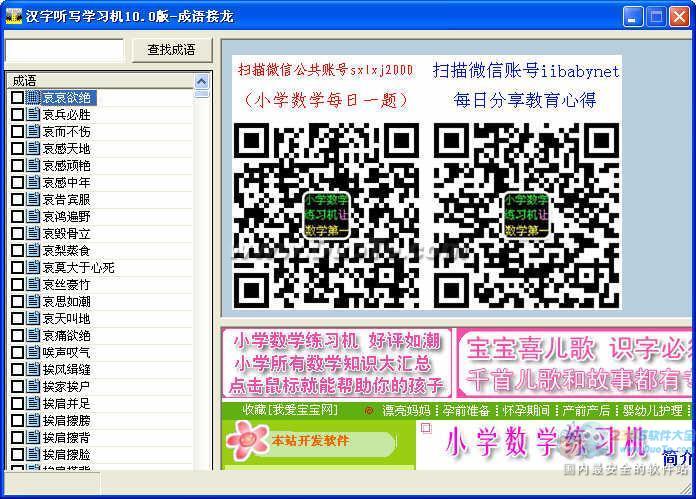The height and width of the screenshot is (499, 696).
Task: Click the idiom list scrollbar up arrow
Action: 202,81
